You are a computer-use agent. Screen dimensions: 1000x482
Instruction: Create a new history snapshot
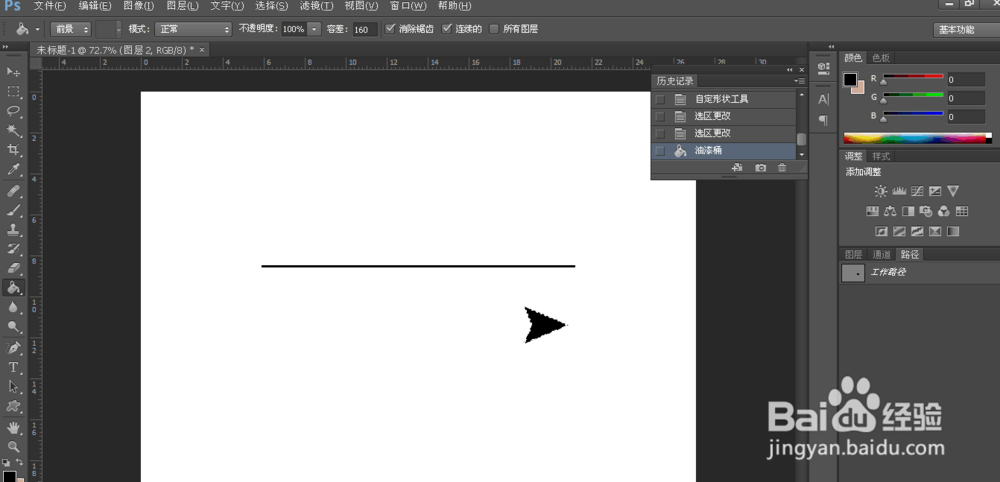760,168
